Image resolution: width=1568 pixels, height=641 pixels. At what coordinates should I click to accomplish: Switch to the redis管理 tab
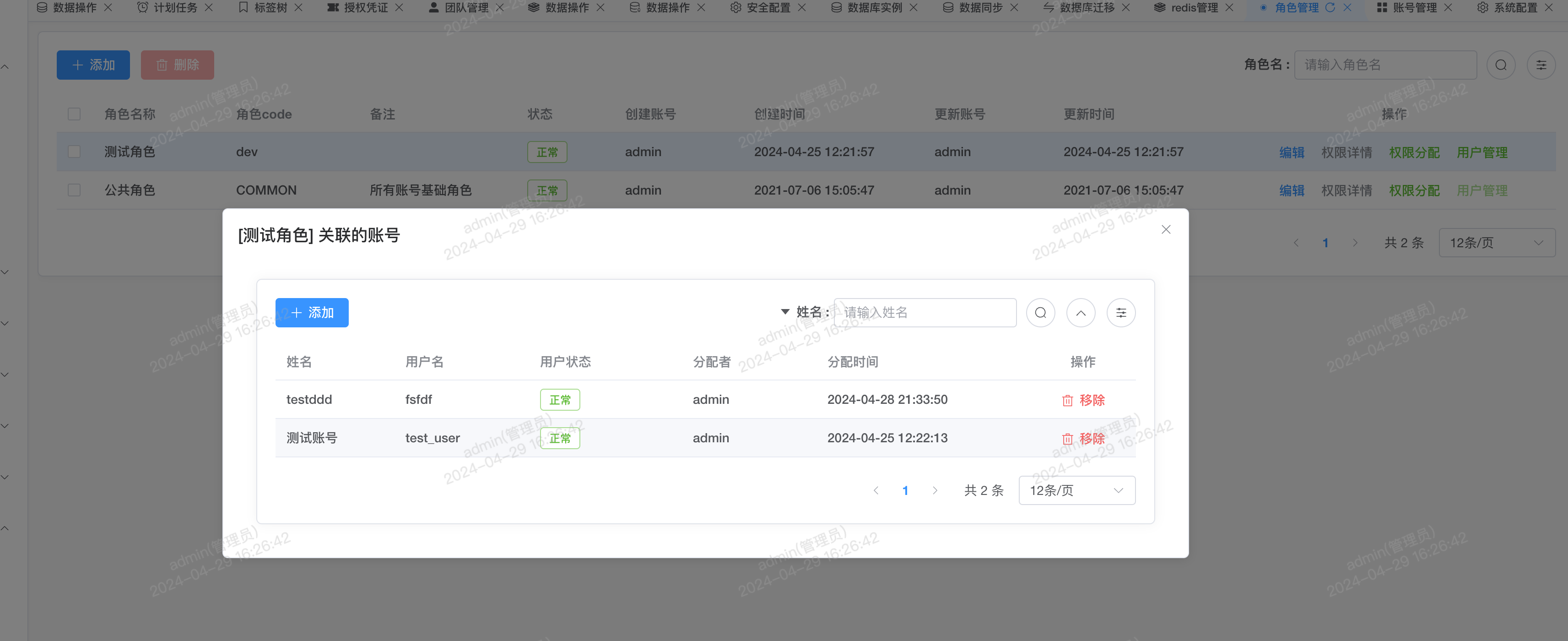tap(1194, 7)
